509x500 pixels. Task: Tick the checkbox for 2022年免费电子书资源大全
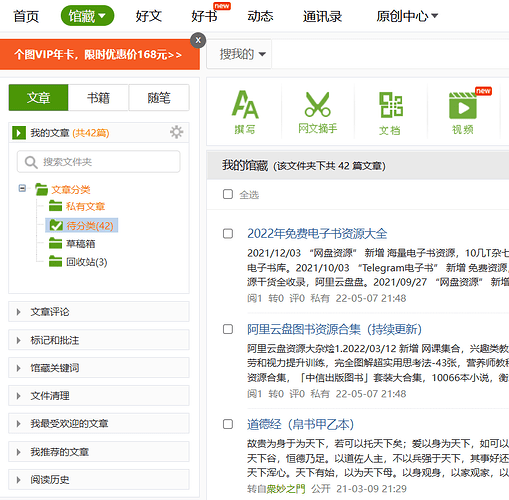point(228,233)
